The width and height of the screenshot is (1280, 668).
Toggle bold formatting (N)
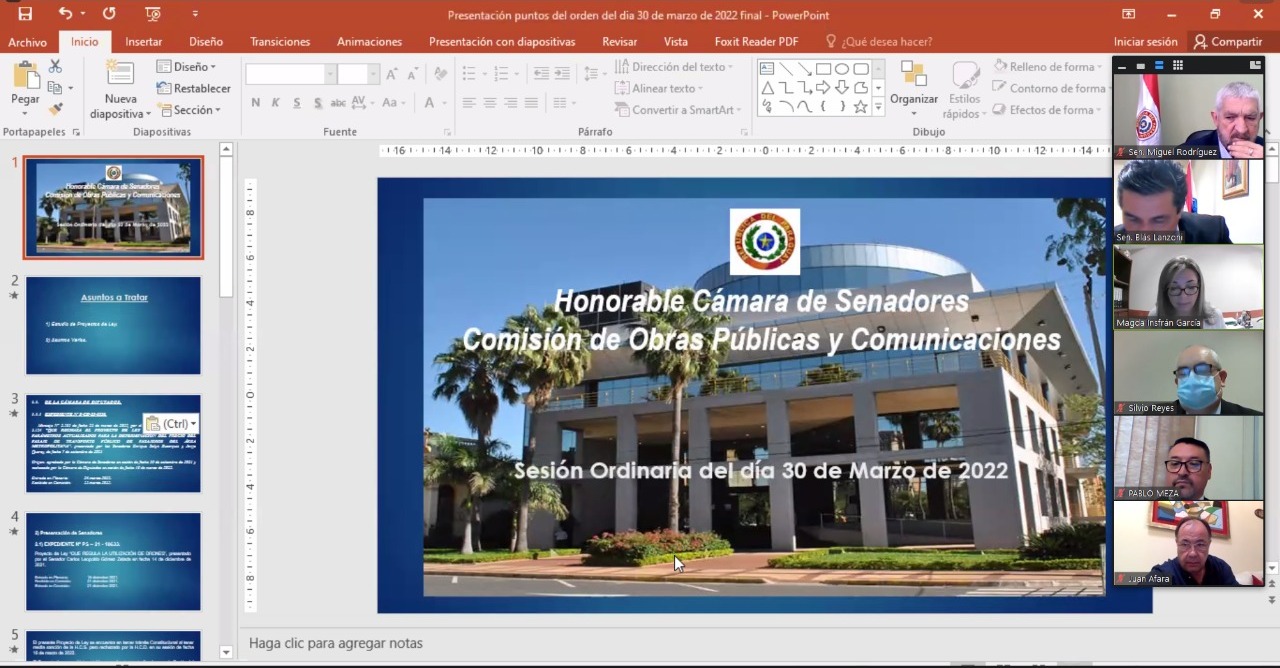click(256, 103)
